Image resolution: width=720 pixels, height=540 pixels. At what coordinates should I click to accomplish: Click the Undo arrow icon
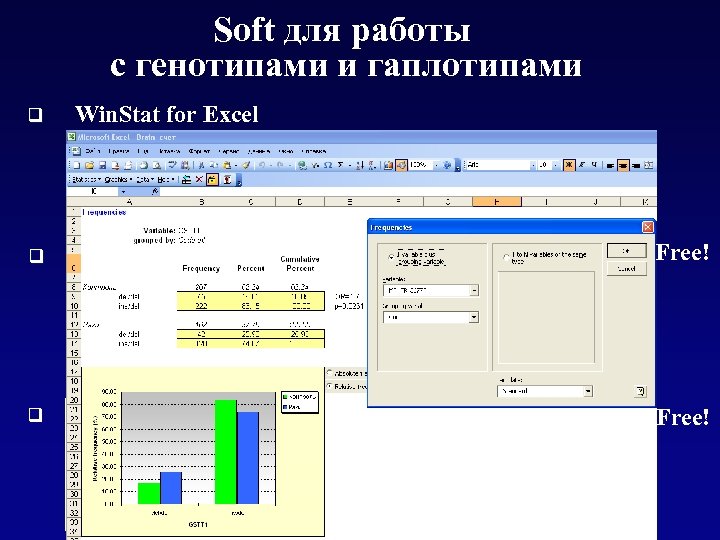pos(262,165)
